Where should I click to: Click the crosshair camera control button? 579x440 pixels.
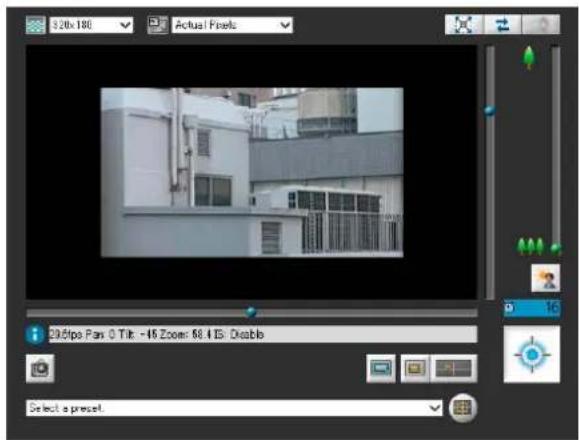532,354
